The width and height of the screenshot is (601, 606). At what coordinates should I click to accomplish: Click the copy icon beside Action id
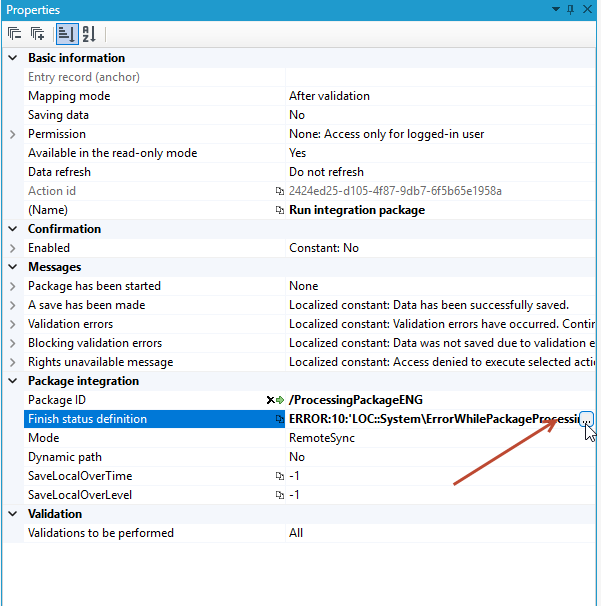tap(279, 191)
